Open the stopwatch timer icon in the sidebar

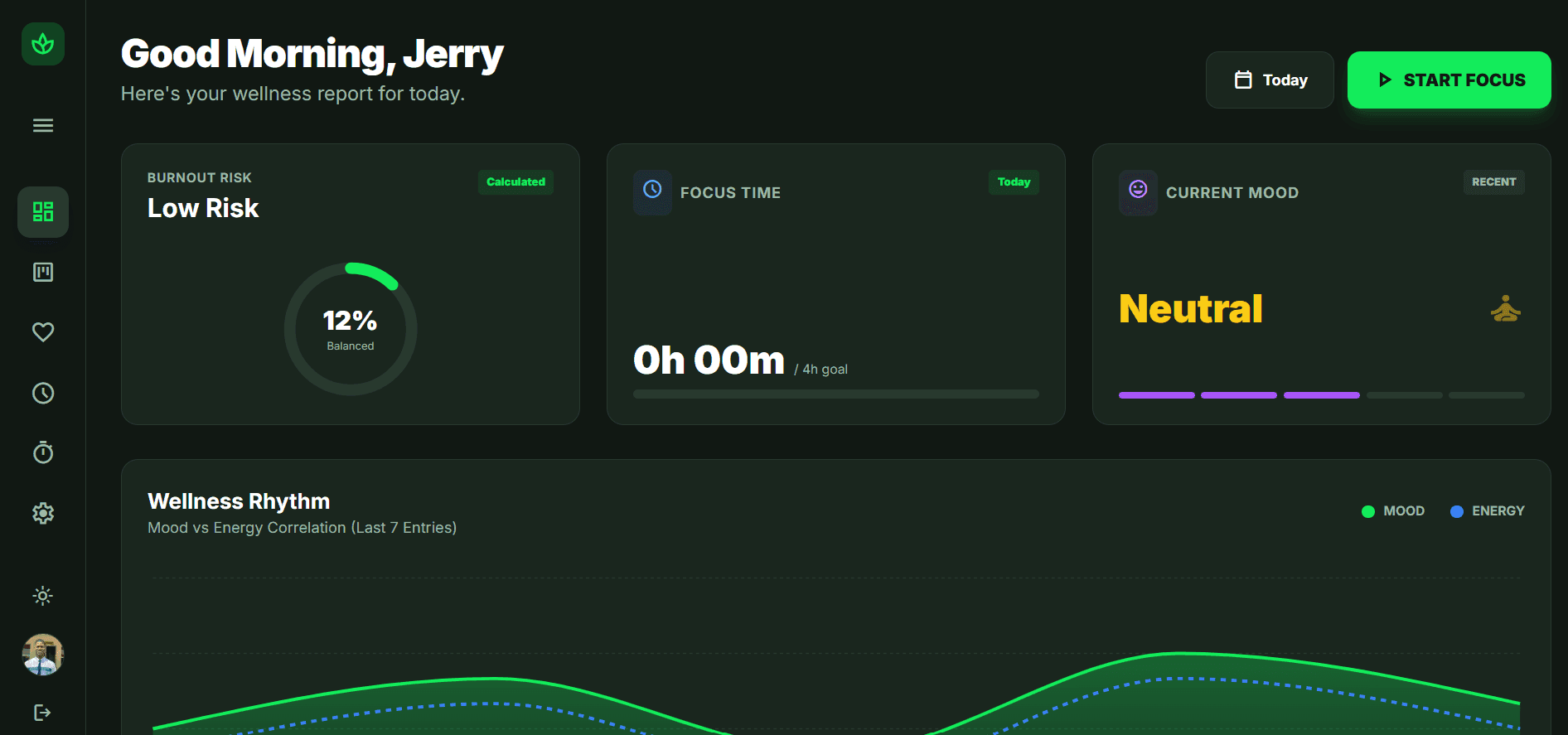coord(43,452)
